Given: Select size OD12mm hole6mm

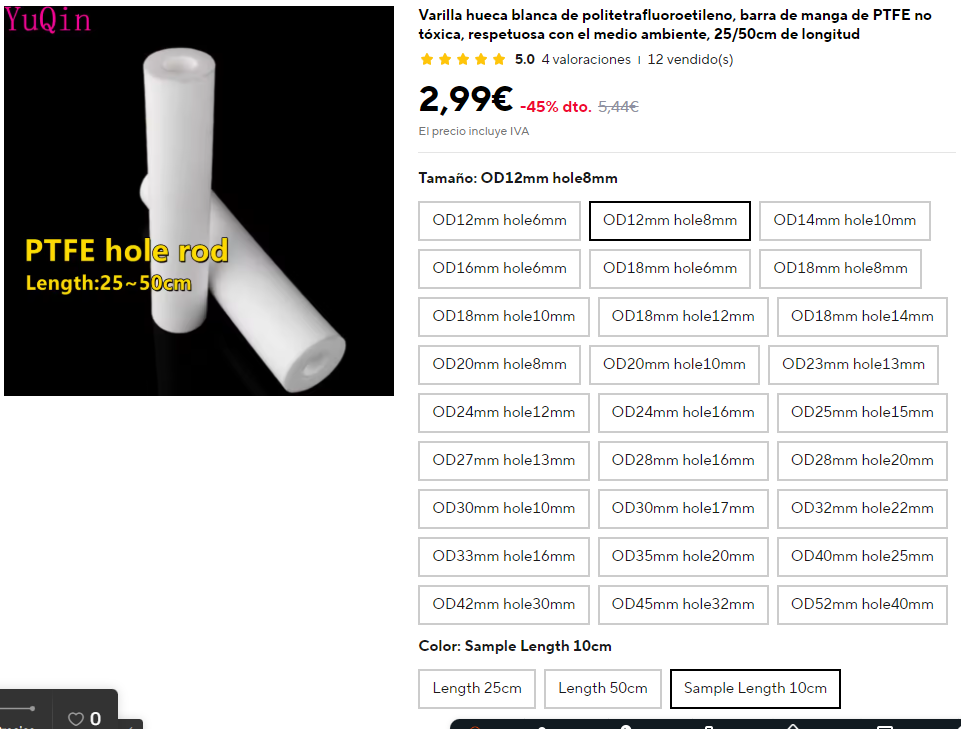Looking at the screenshot, I should coord(499,221).
